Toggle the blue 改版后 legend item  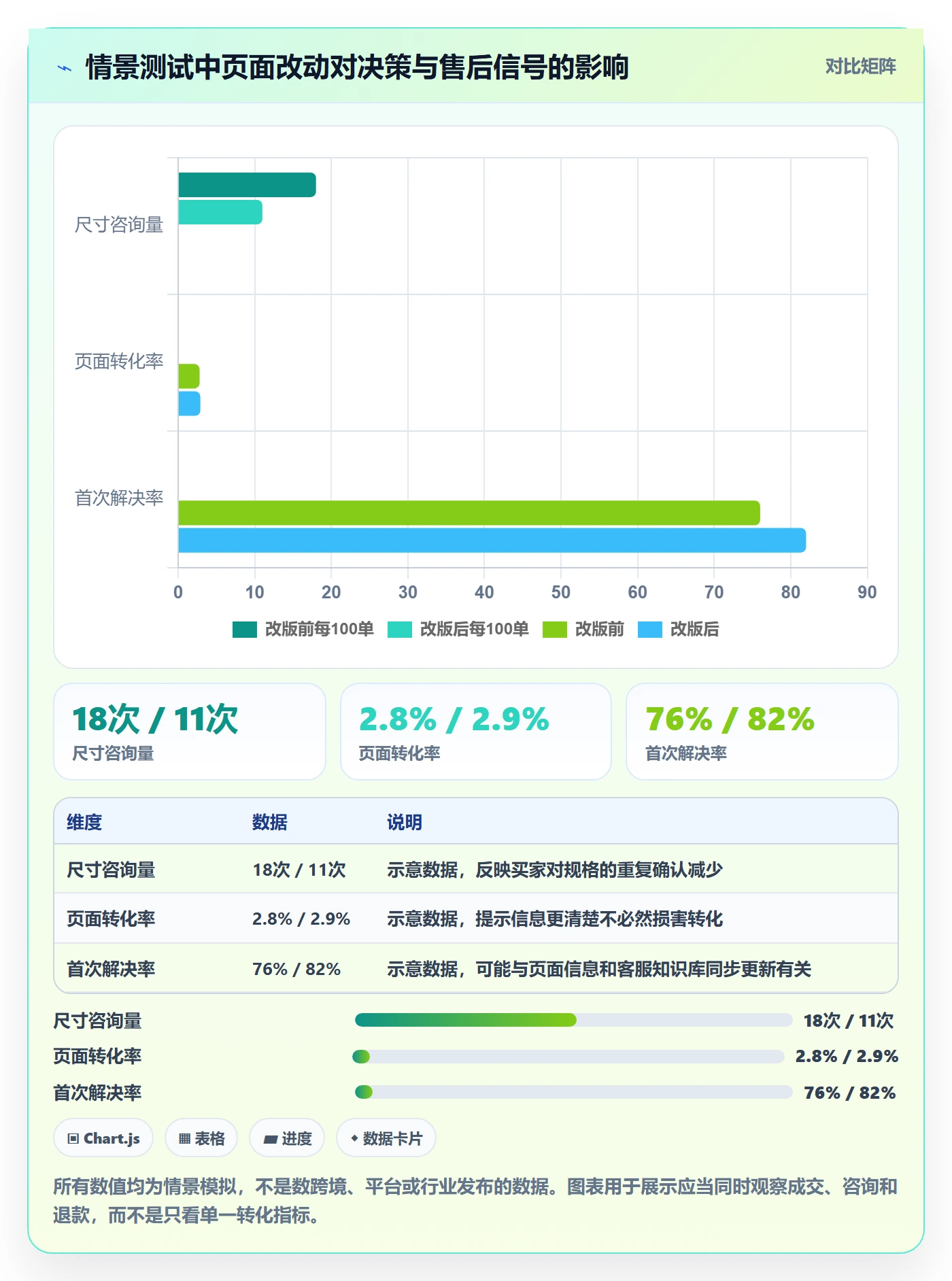coord(679,630)
